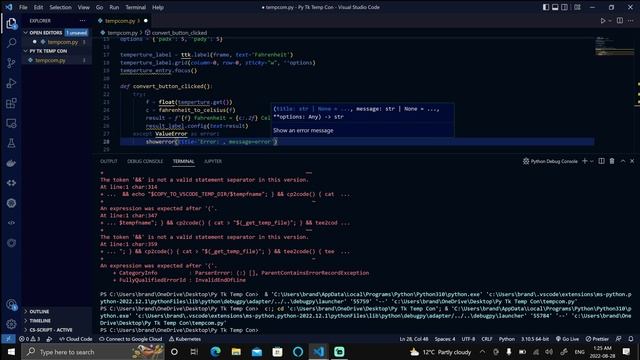Open the Docker whale view

click(11, 163)
